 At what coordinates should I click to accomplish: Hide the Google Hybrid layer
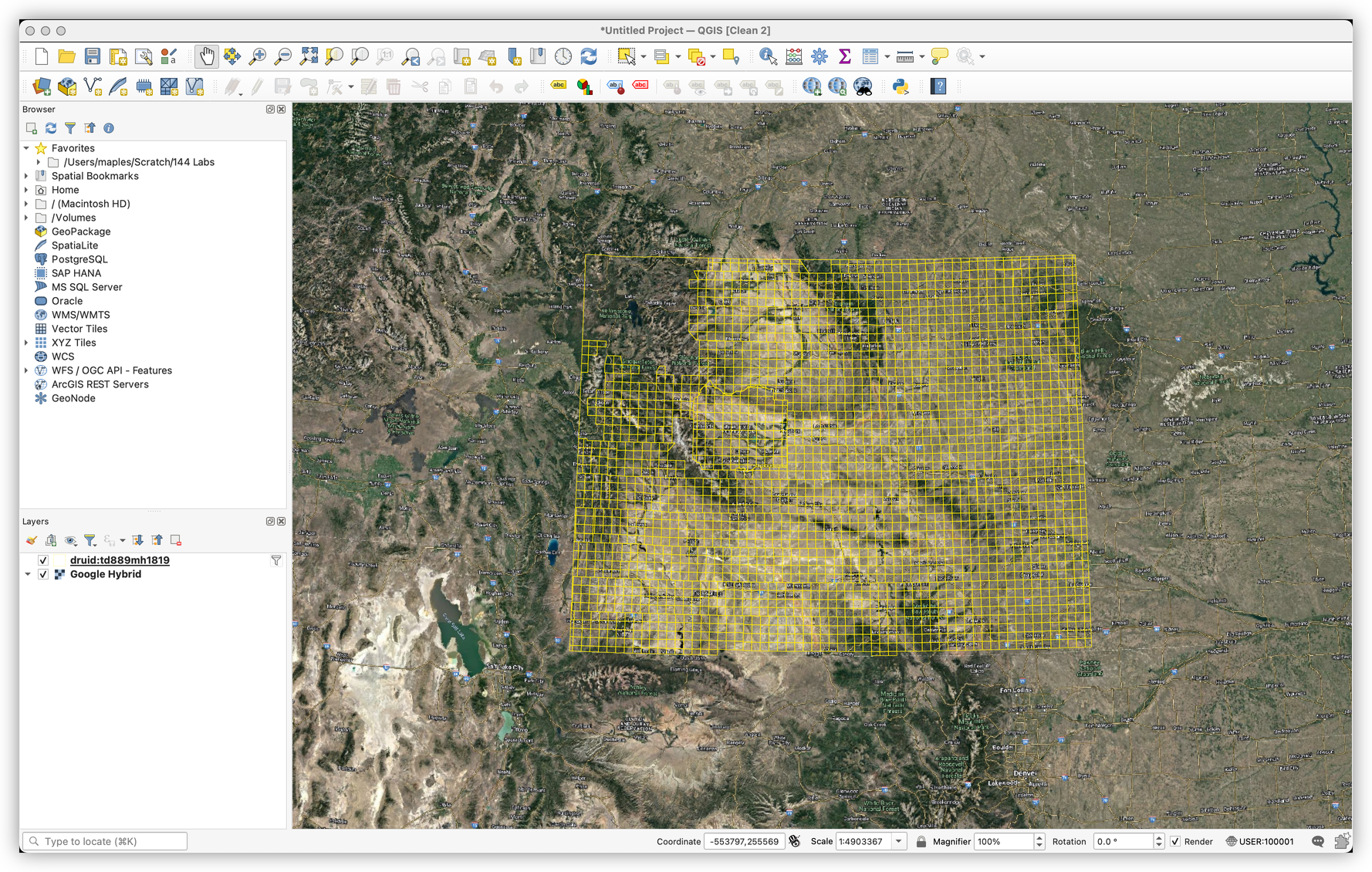(x=43, y=574)
